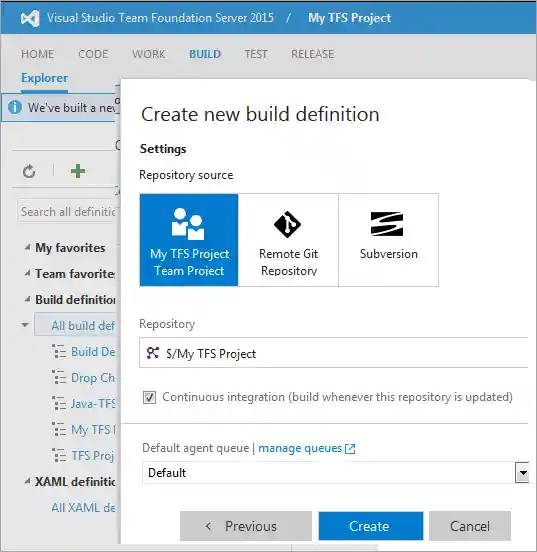Screen dimensions: 537x552
Task: Open Visual Studio Team Foundation Server 2015 link
Action: point(160,18)
